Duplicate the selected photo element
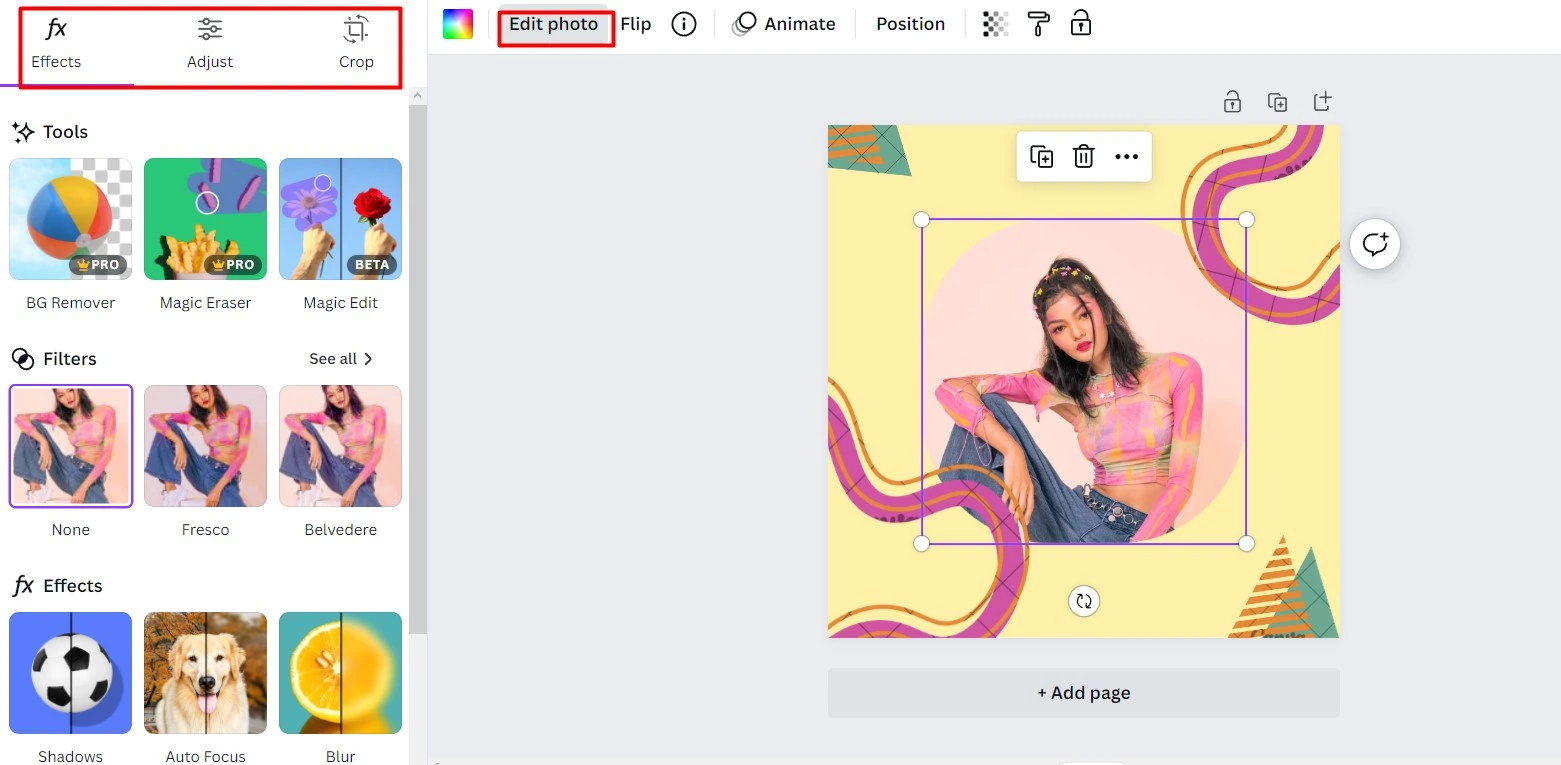This screenshot has height=765, width=1561. point(1041,156)
